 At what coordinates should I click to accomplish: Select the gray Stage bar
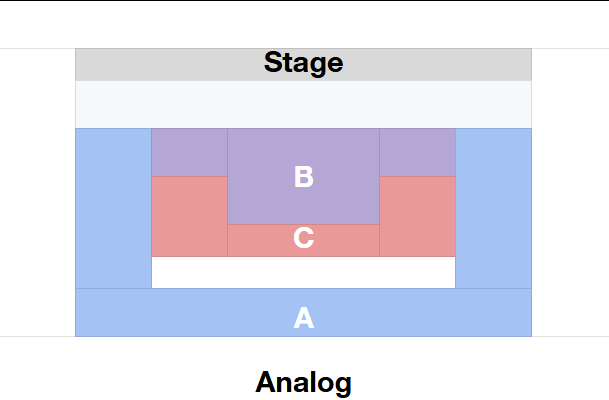150,64
